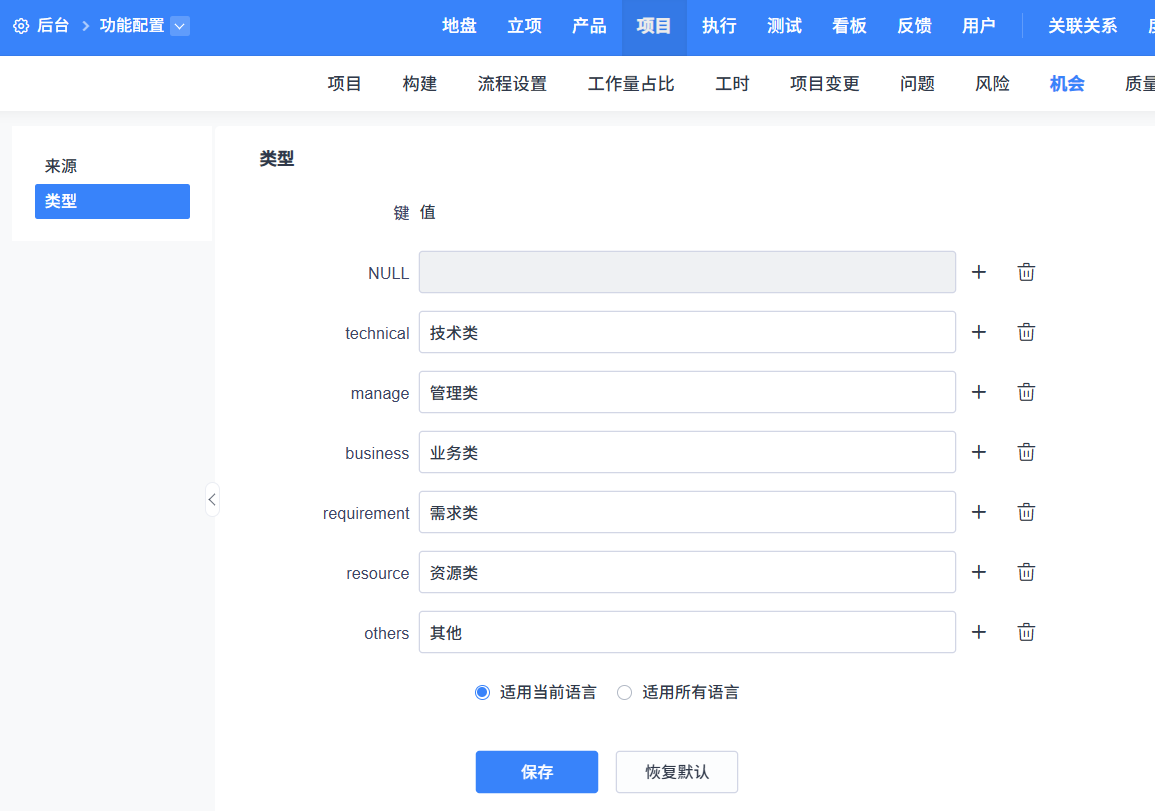Select 来源 in the sidebar
Image resolution: width=1155 pixels, height=811 pixels.
61,166
